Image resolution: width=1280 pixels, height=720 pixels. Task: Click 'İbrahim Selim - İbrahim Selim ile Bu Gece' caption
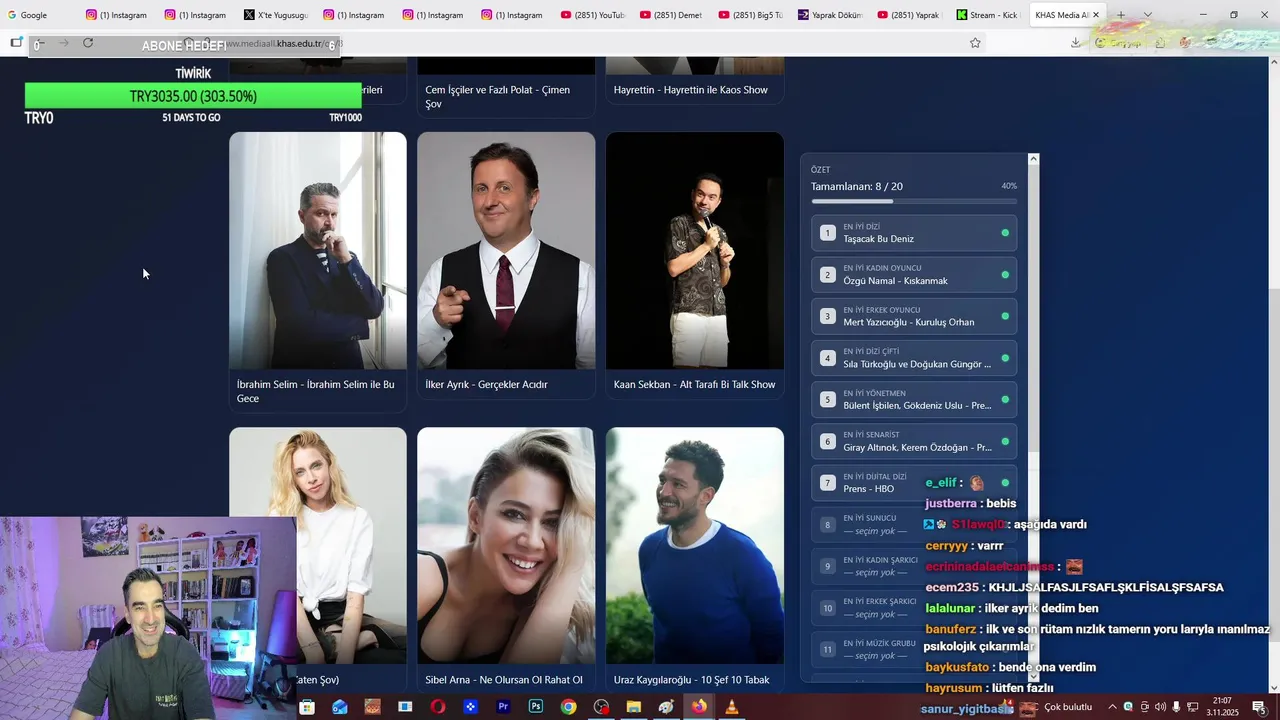[x=316, y=391]
